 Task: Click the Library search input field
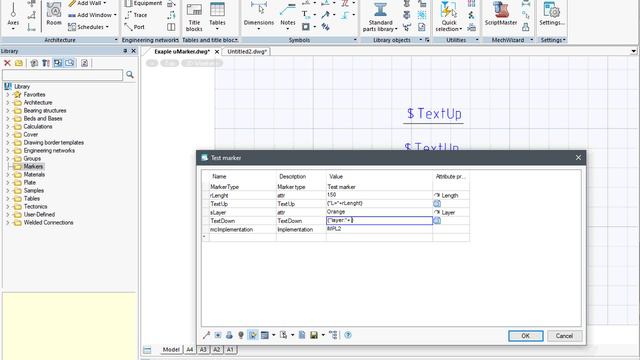click(62, 75)
